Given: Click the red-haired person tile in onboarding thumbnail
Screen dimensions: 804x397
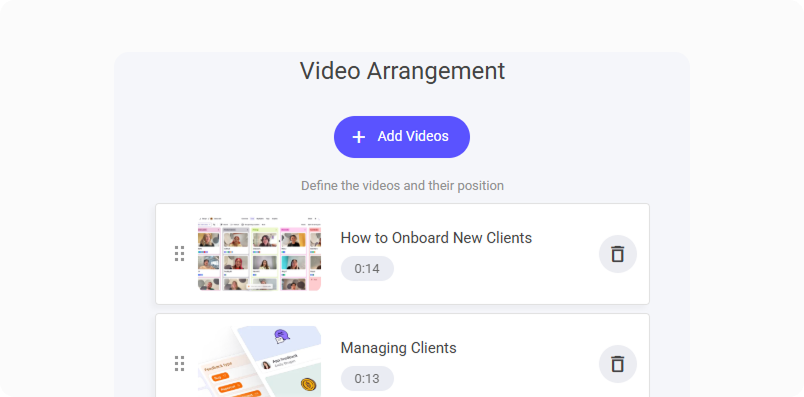Looking at the screenshot, I should [x=237, y=264].
